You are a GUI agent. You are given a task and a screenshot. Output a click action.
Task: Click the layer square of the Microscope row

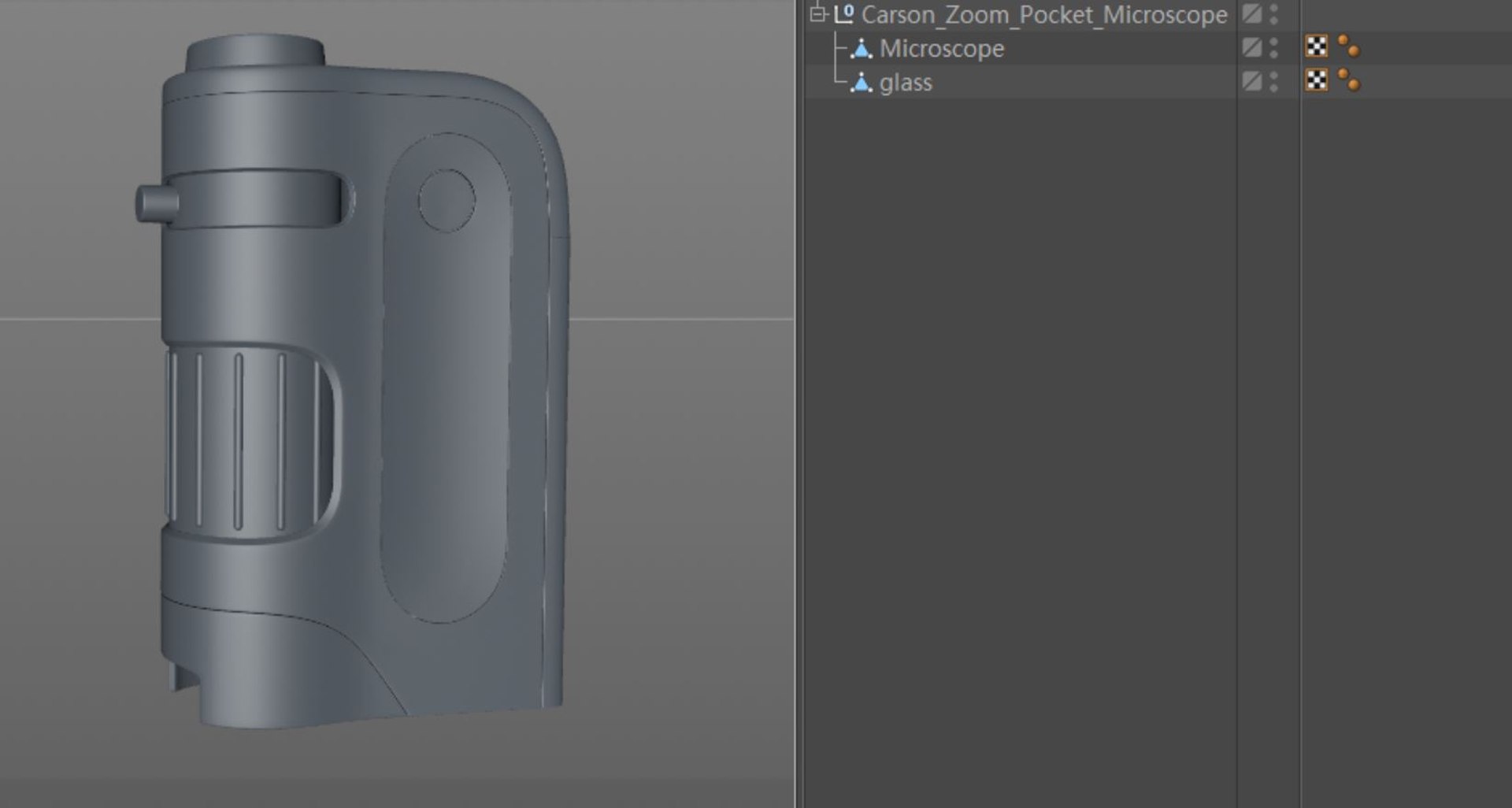click(x=1252, y=47)
